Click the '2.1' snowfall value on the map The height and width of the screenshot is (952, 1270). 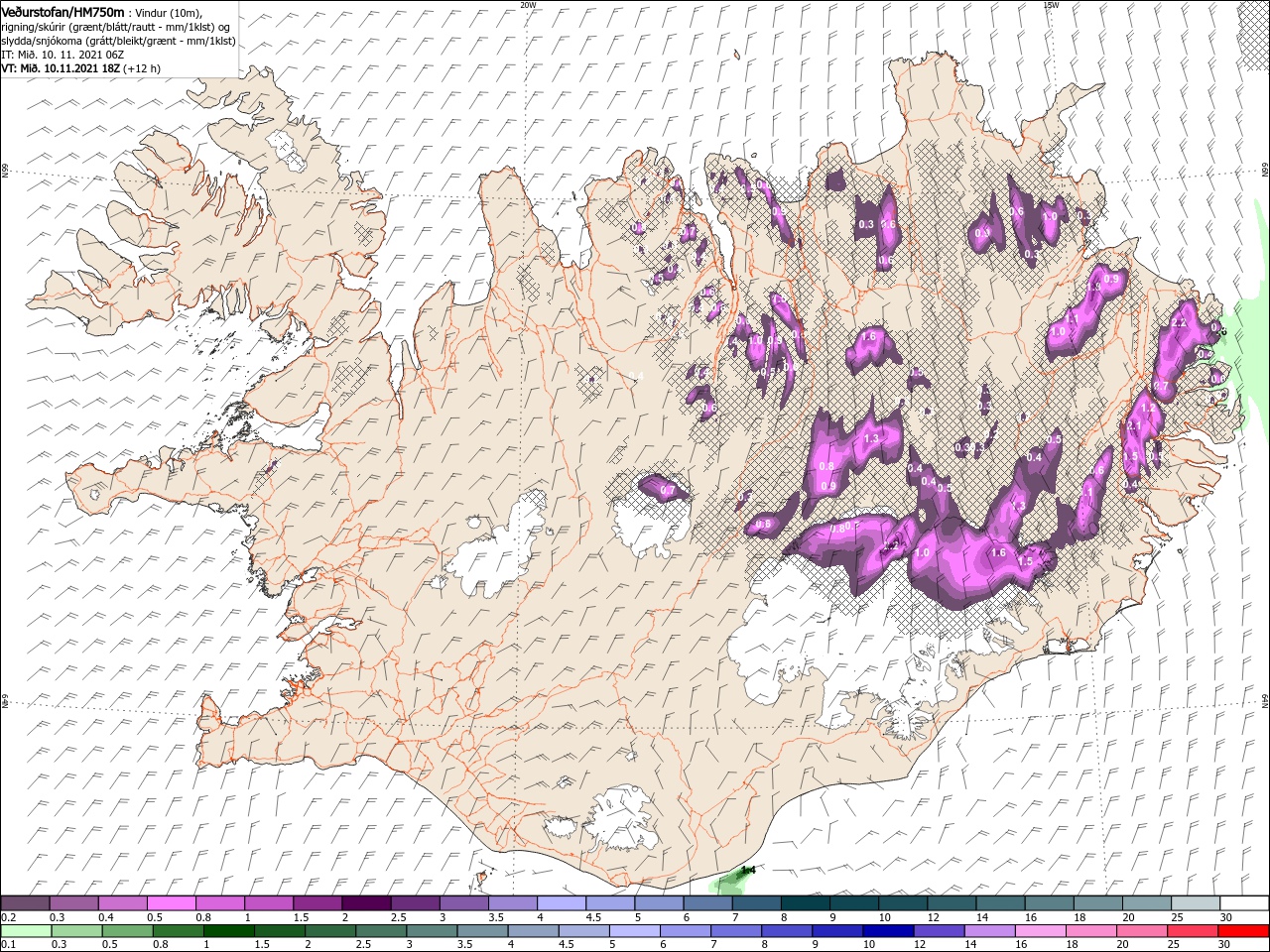pos(1136,424)
